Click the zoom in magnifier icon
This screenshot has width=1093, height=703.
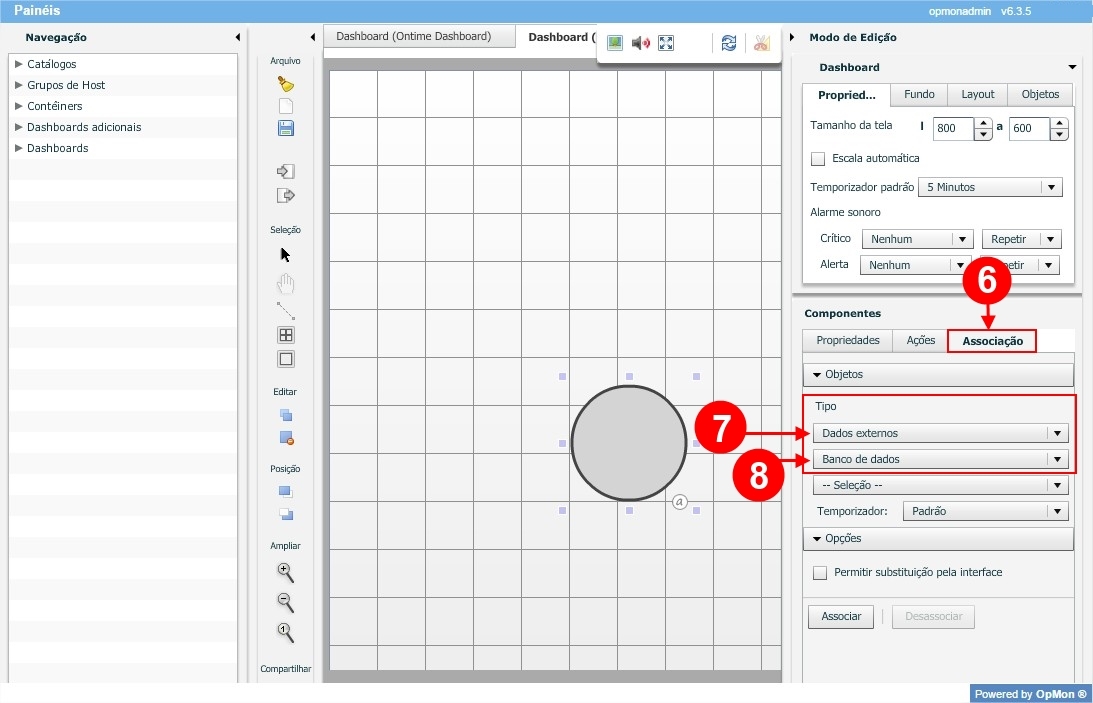coord(285,572)
